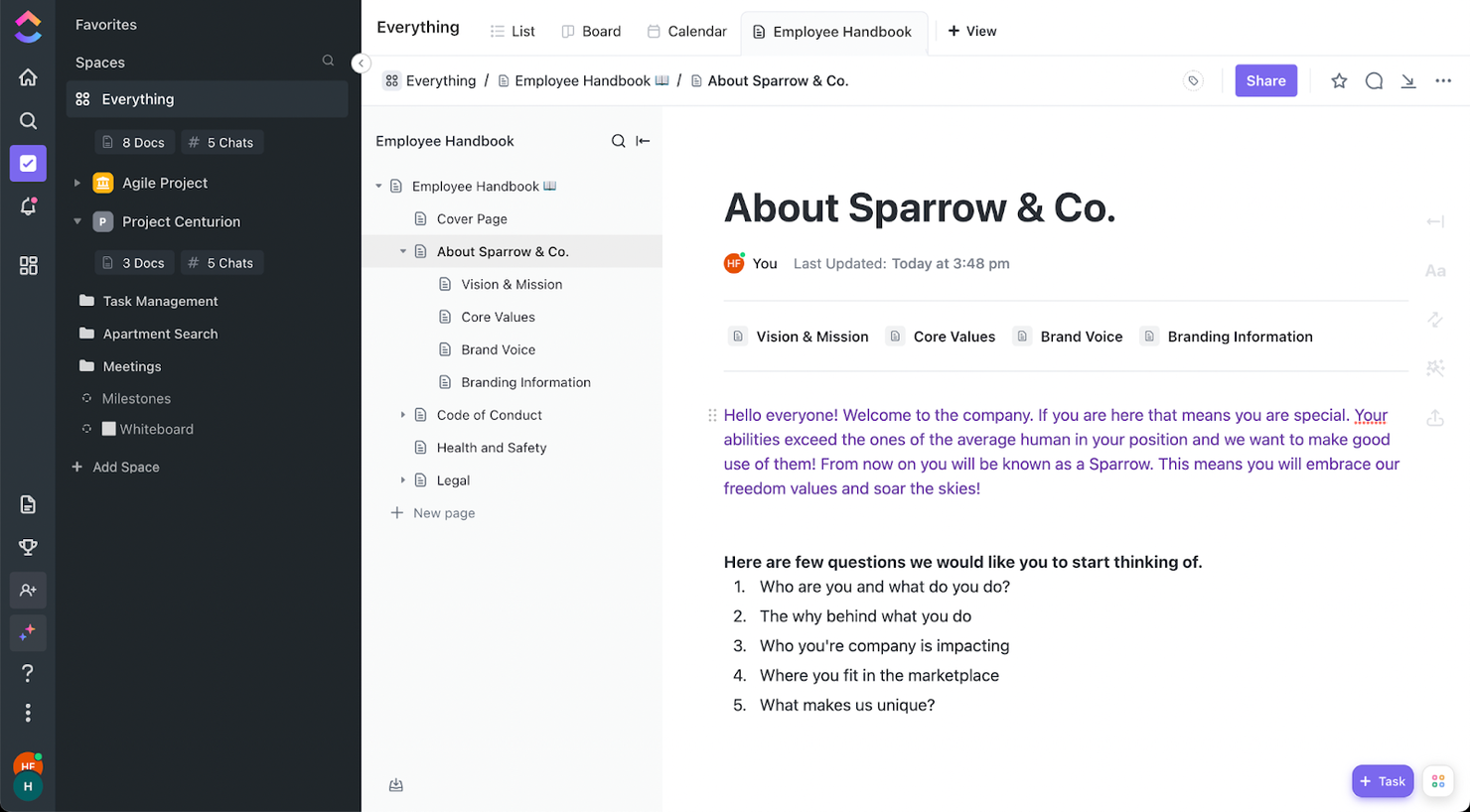Collapse the sidebar with arrow button

361,64
